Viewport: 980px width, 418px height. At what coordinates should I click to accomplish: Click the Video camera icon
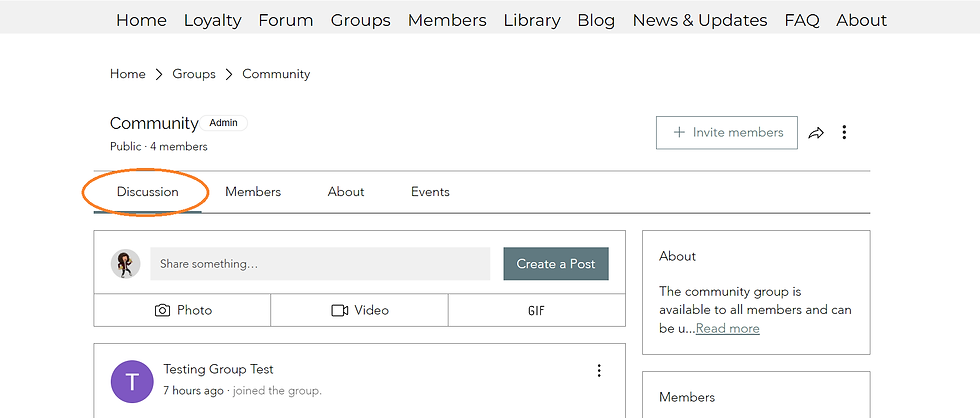(x=340, y=311)
